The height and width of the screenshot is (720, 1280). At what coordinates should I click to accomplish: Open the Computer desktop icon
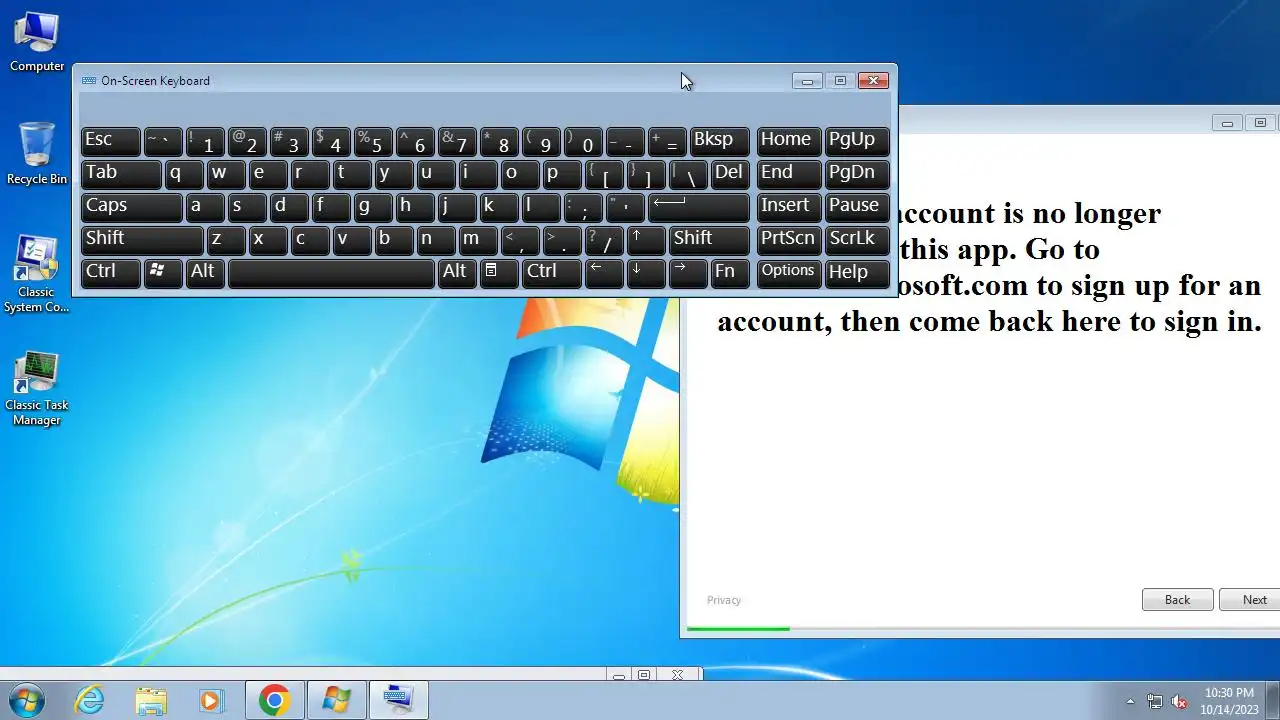pyautogui.click(x=37, y=42)
